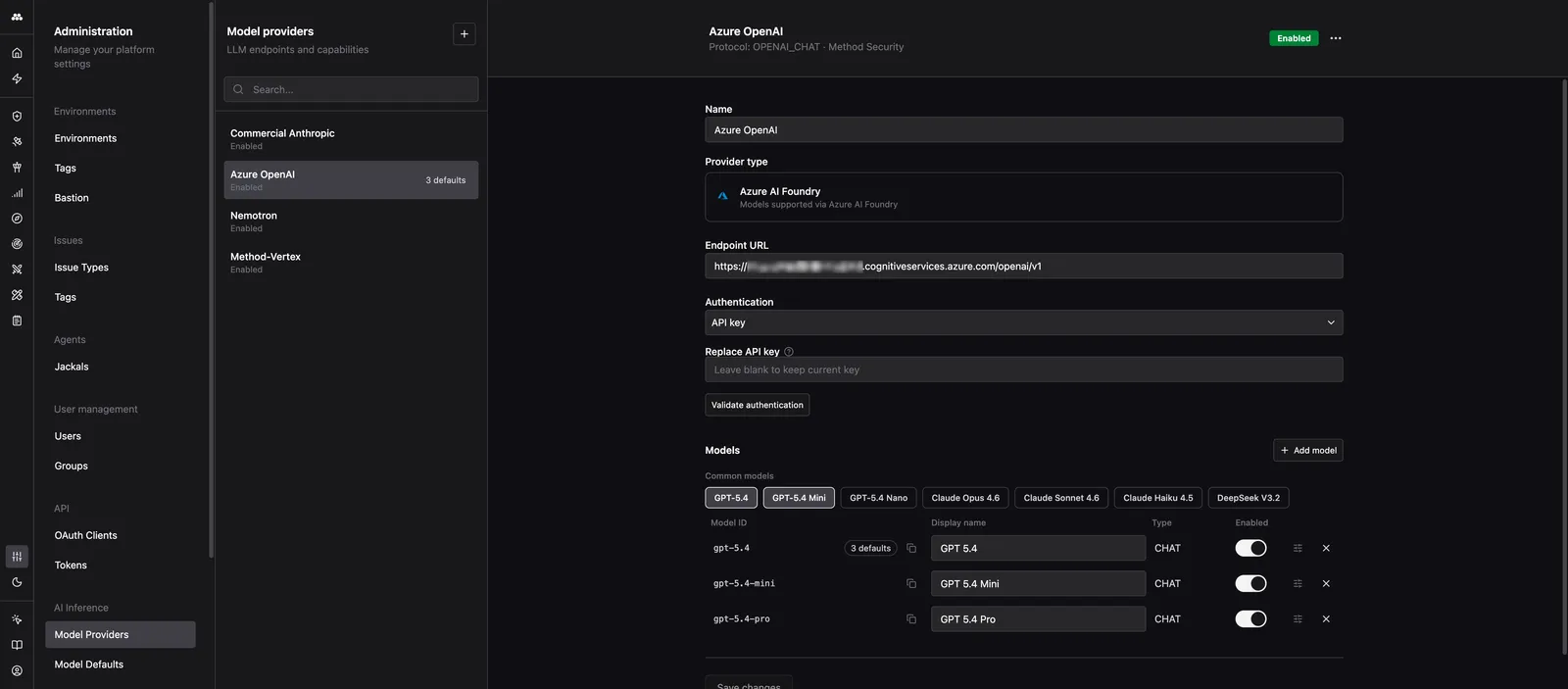Screen dimensions: 1568x689
Task: Open Issue Types settings page
Action: click(x=81, y=268)
